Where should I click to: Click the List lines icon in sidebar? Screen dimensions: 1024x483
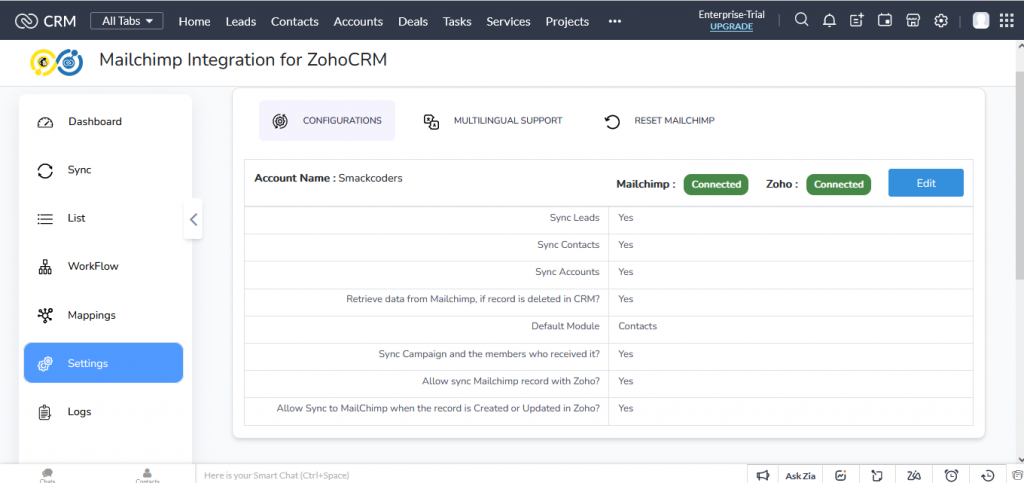(x=45, y=219)
